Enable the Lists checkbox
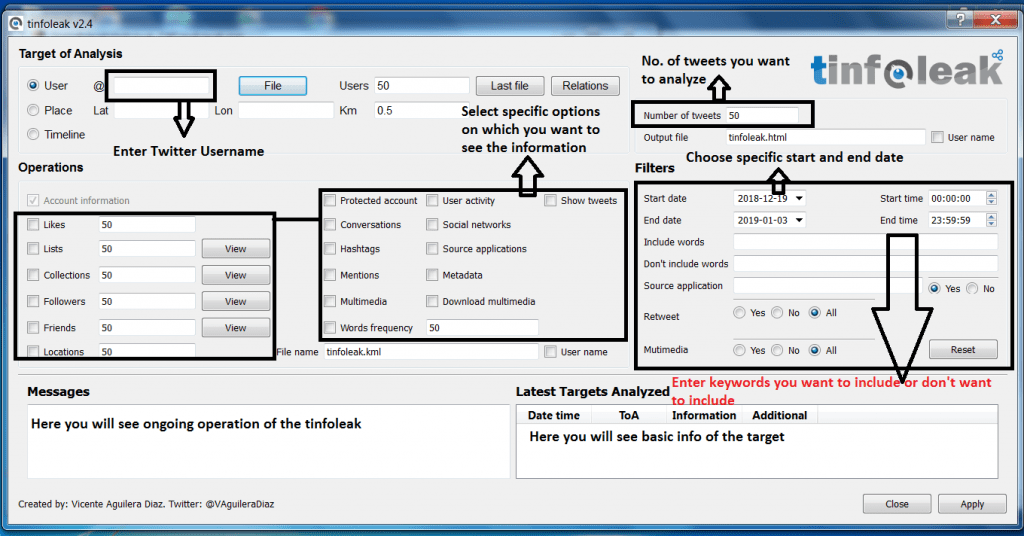Screen dimensions: 1024x536 pyautogui.click(x=33, y=249)
